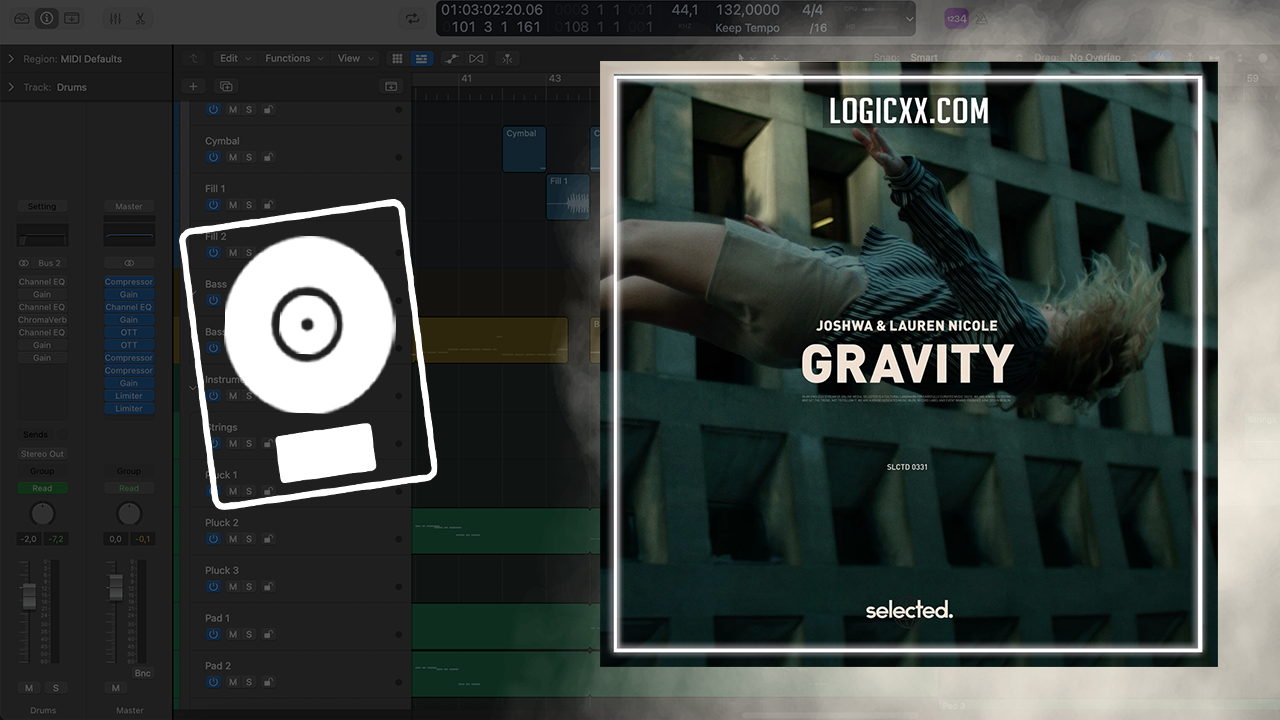Expand the Region: MIDI Defaults section
Image resolution: width=1280 pixels, height=720 pixels.
11,59
